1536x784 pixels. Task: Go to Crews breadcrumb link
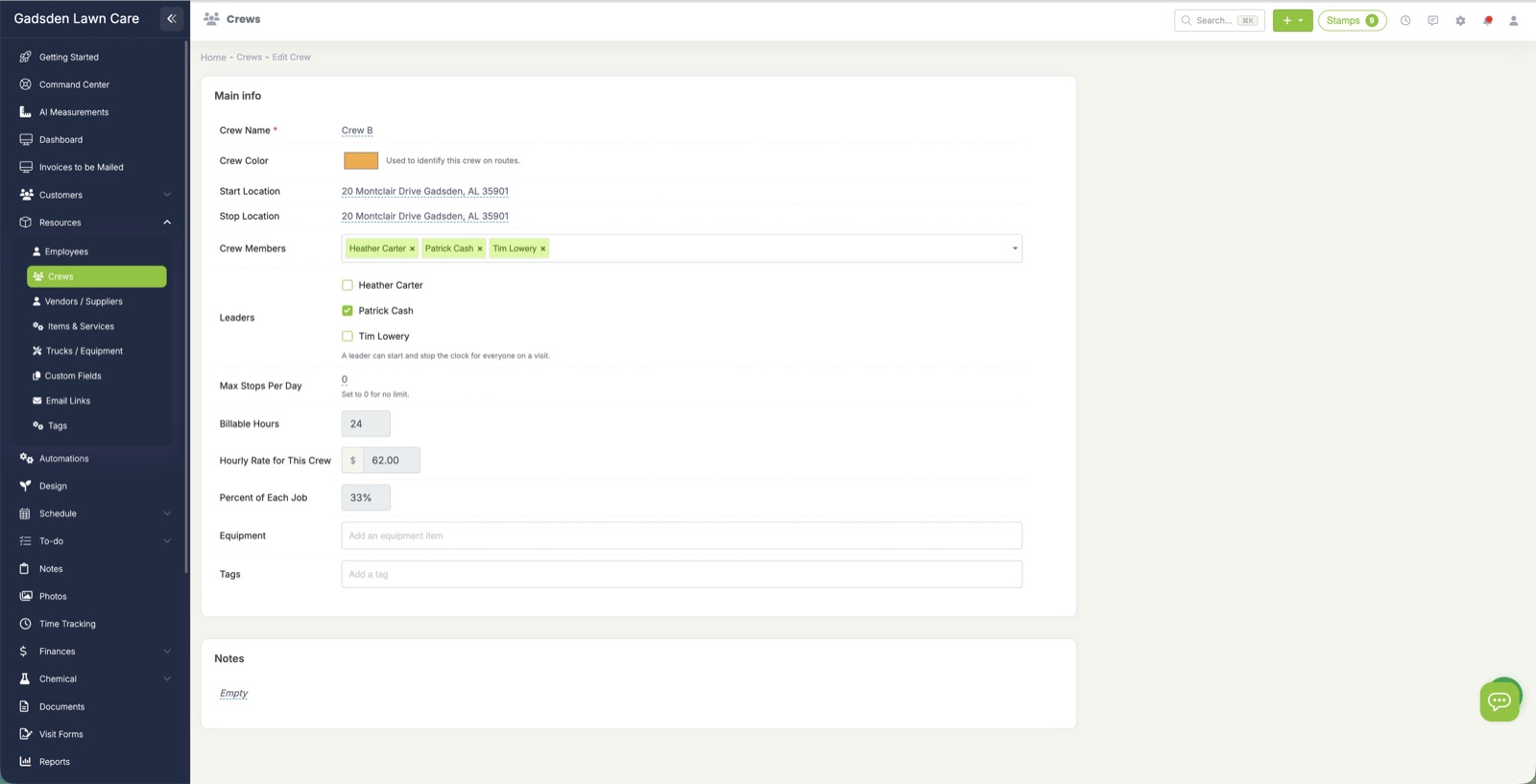pos(250,58)
